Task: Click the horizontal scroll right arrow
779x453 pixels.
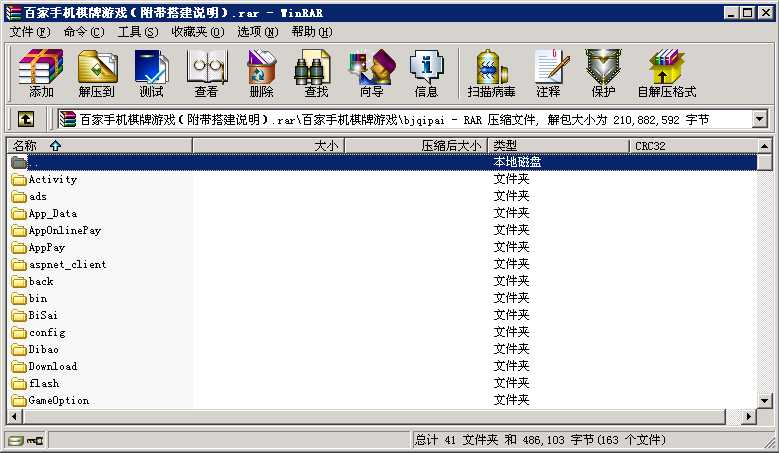Action: click(x=749, y=416)
